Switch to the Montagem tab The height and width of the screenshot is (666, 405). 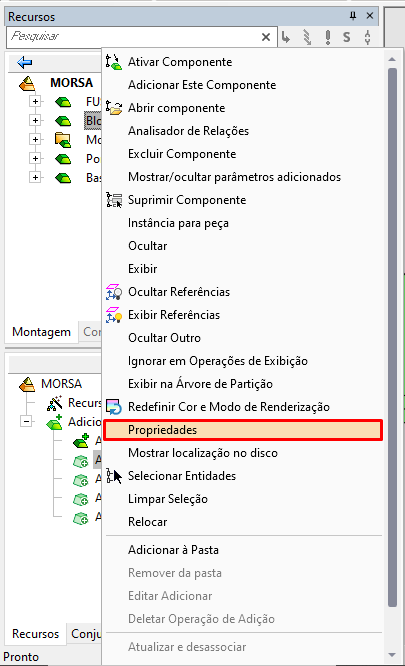pos(42,332)
